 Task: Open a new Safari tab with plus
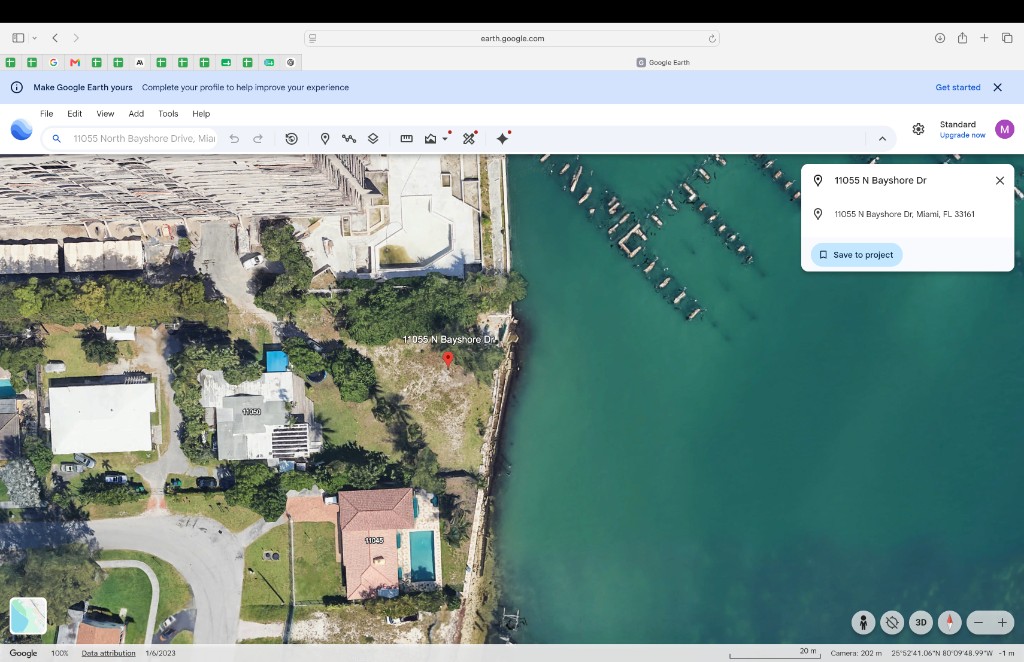click(x=984, y=38)
